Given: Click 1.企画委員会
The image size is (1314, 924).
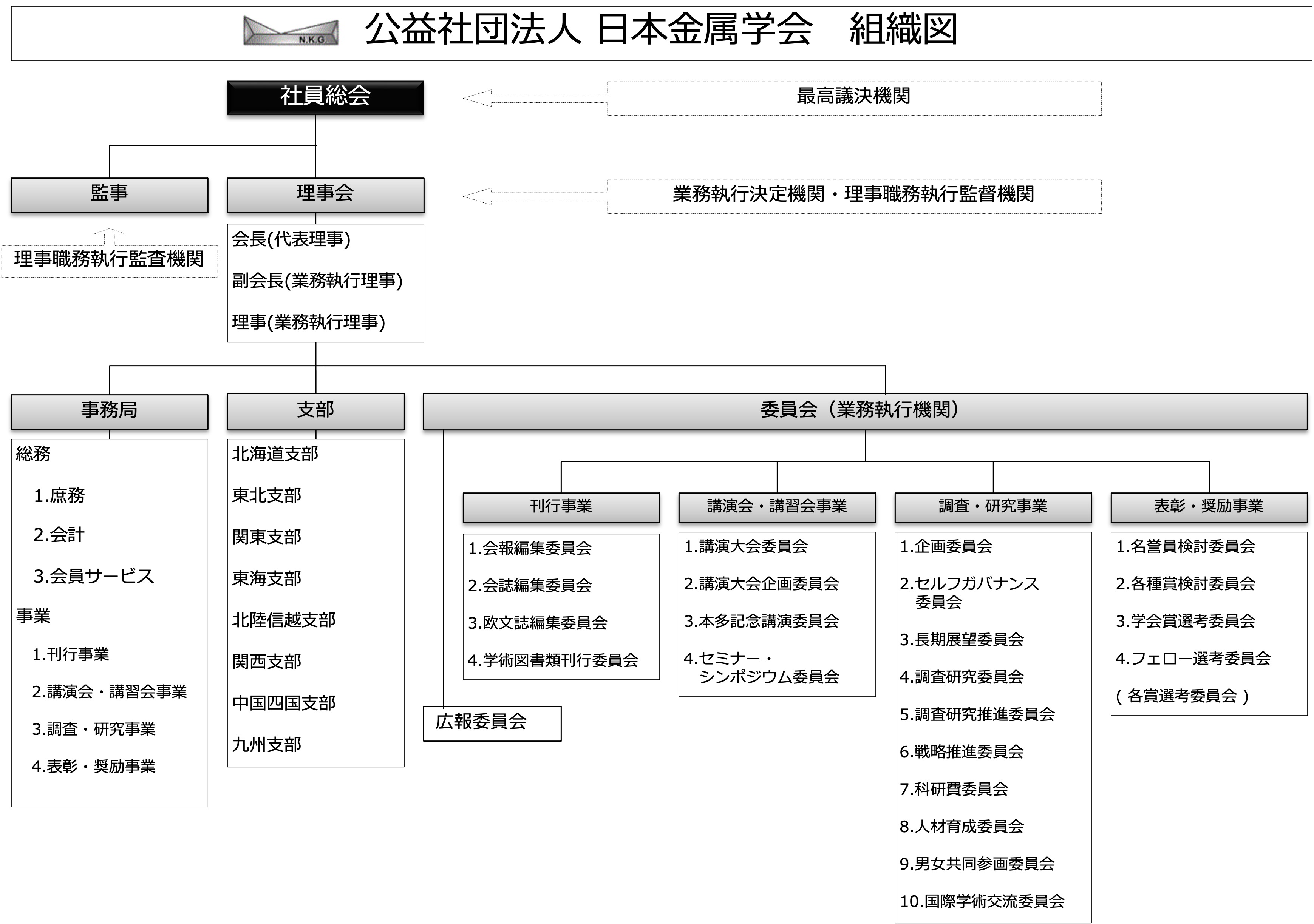Looking at the screenshot, I should click(946, 547).
